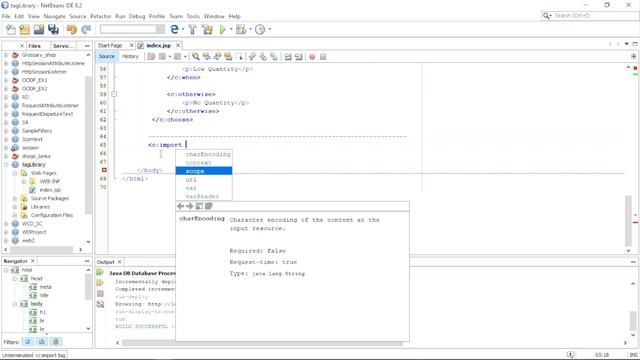Click the New Project toolbar icon
Image resolution: width=640 pixels, height=360 pixels.
[x=24, y=29]
